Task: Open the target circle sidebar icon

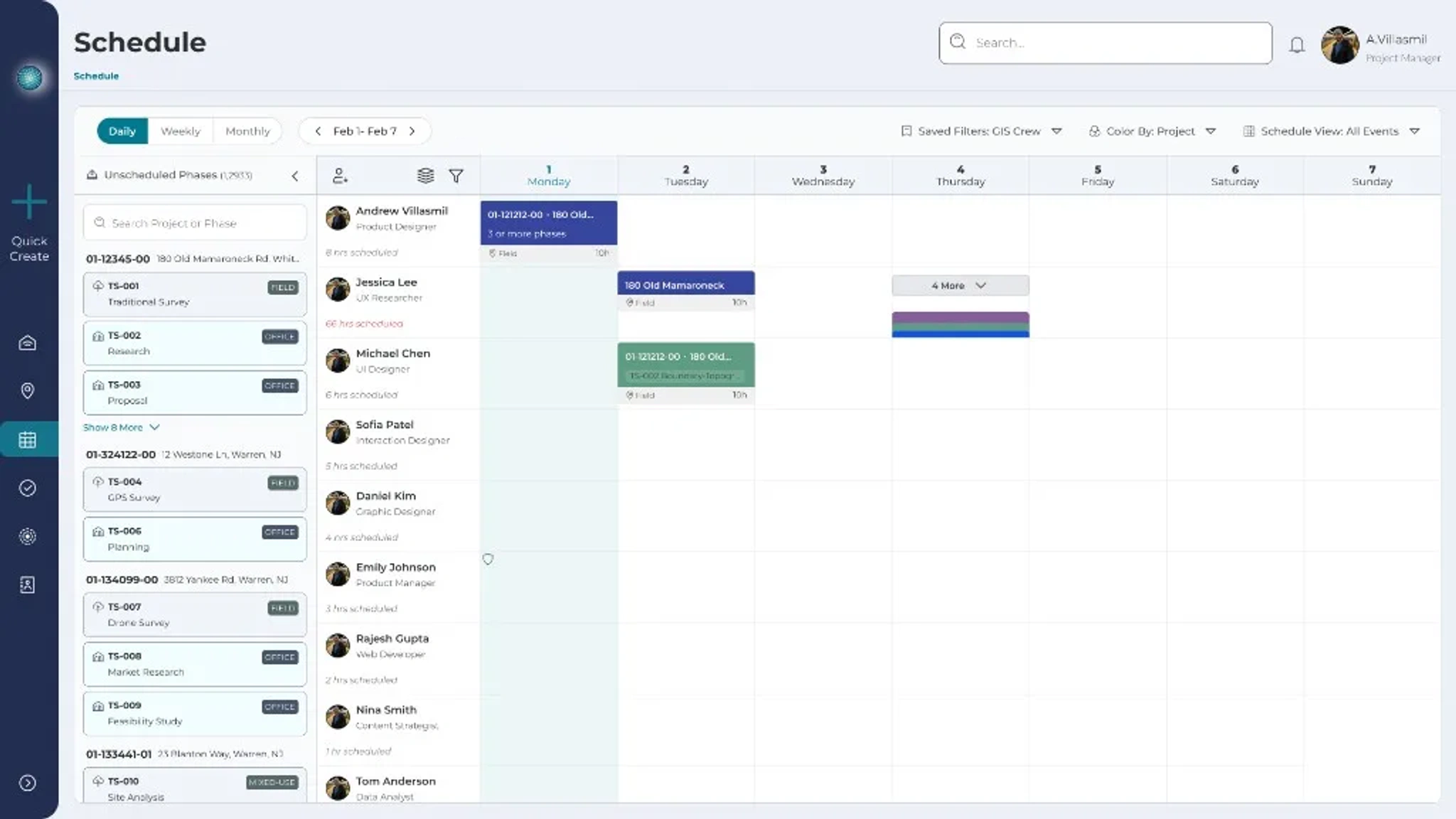Action: [x=28, y=536]
